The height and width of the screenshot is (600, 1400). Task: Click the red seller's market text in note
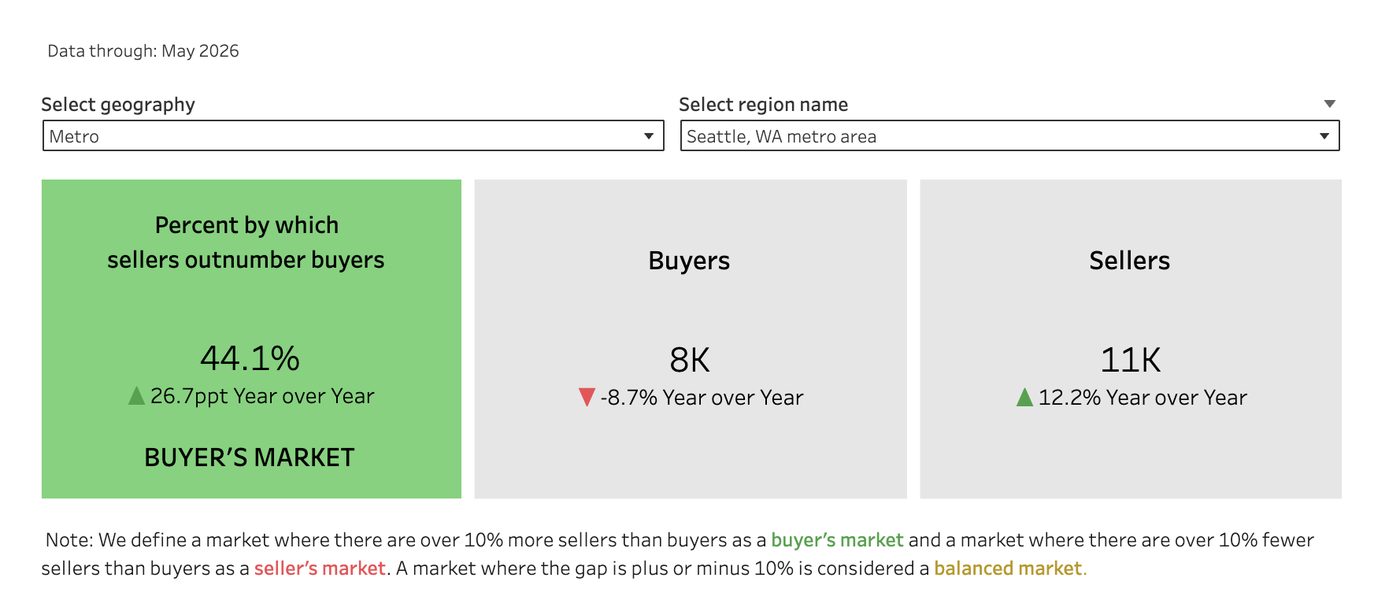[x=320, y=568]
